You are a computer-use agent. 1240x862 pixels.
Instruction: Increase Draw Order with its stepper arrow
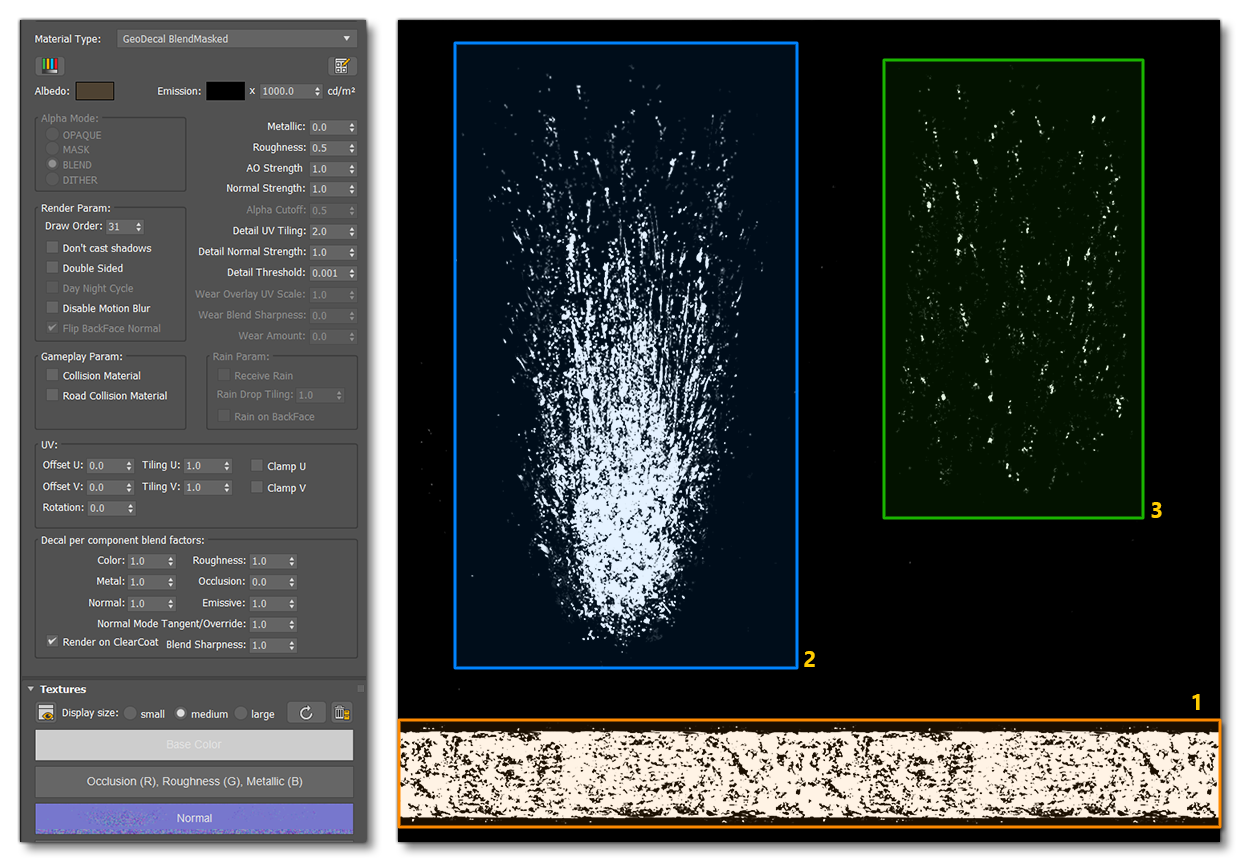140,223
